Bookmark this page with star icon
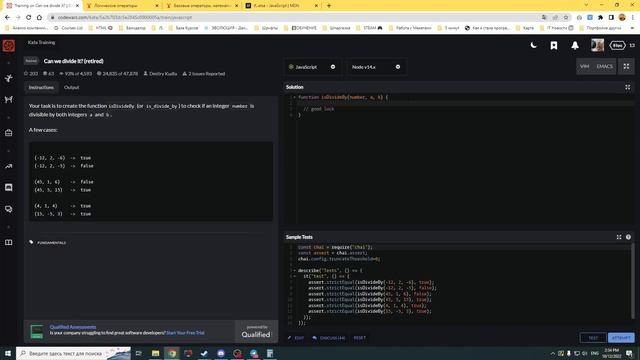This screenshot has height=360, width=640. pyautogui.click(x=566, y=17)
